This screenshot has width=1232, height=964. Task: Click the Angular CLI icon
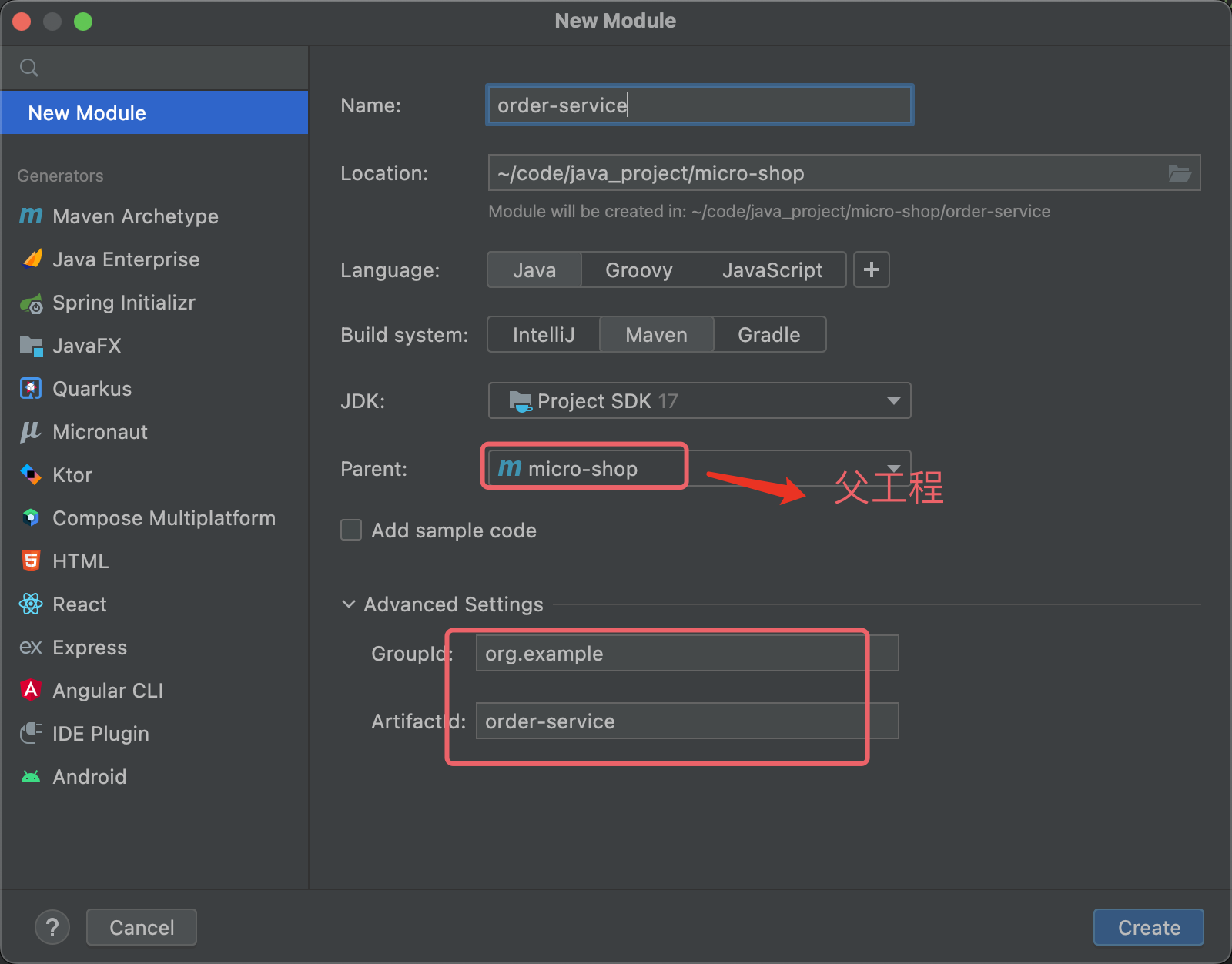31,690
